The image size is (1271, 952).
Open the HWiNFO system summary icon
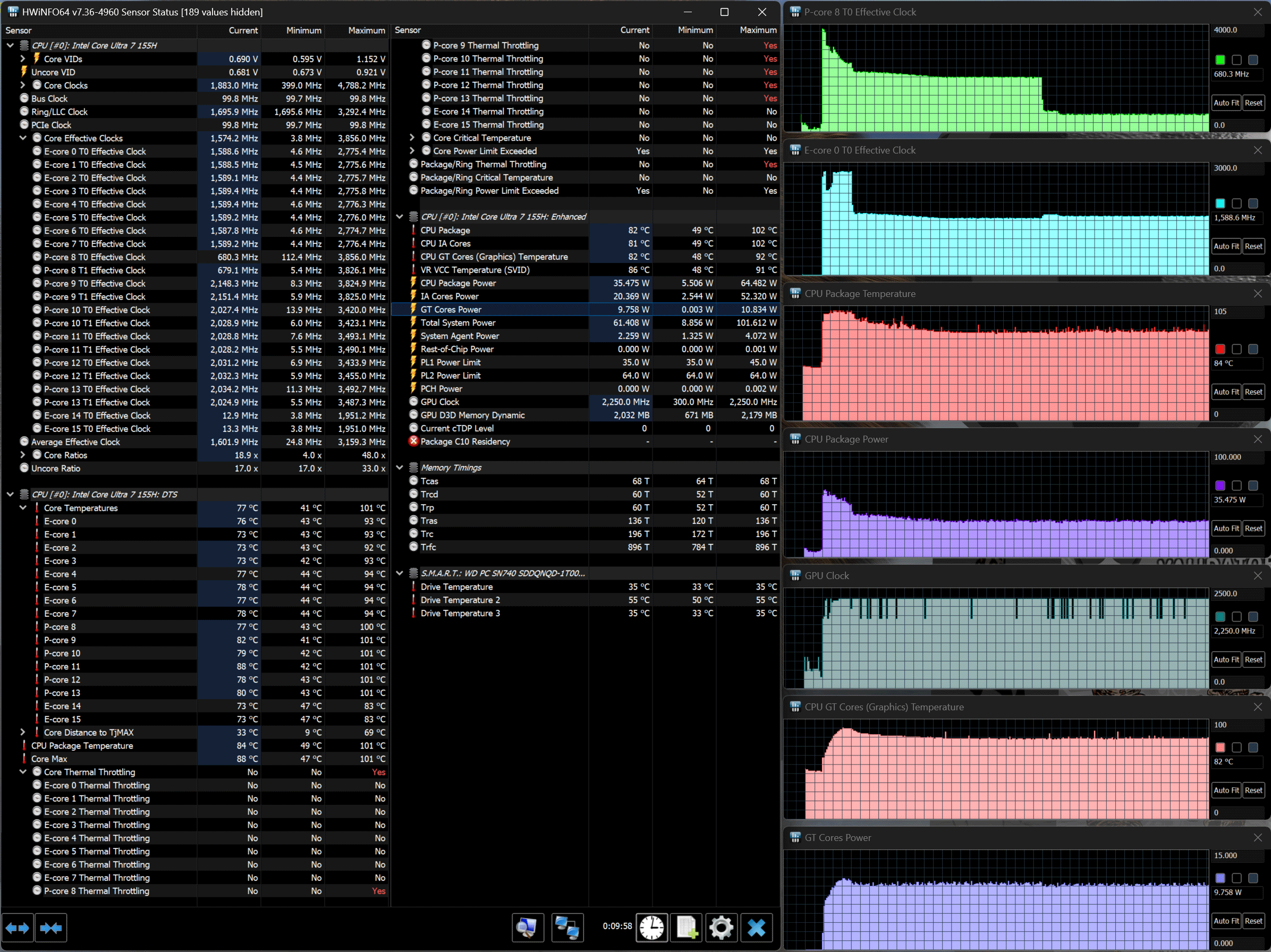tap(528, 927)
